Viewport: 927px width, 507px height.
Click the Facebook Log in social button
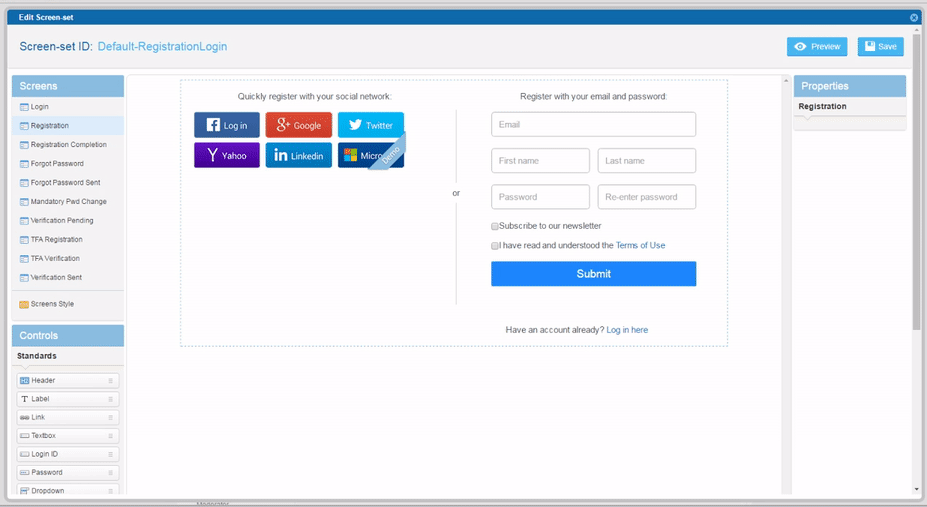[x=226, y=125]
